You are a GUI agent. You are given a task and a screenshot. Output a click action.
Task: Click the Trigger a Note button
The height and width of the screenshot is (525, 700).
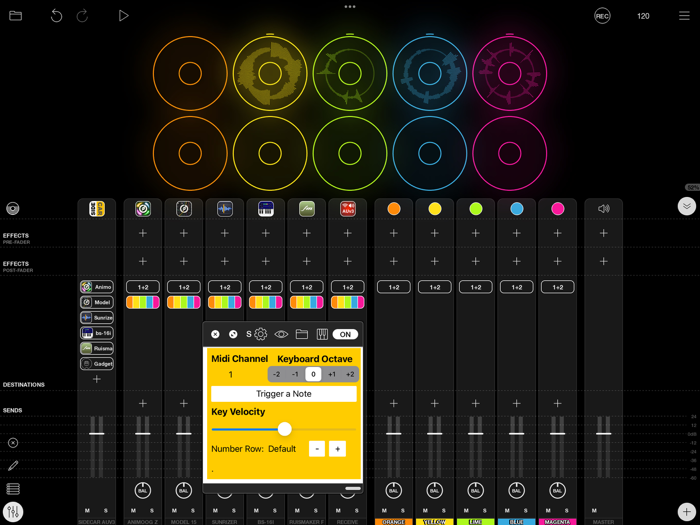tap(283, 394)
